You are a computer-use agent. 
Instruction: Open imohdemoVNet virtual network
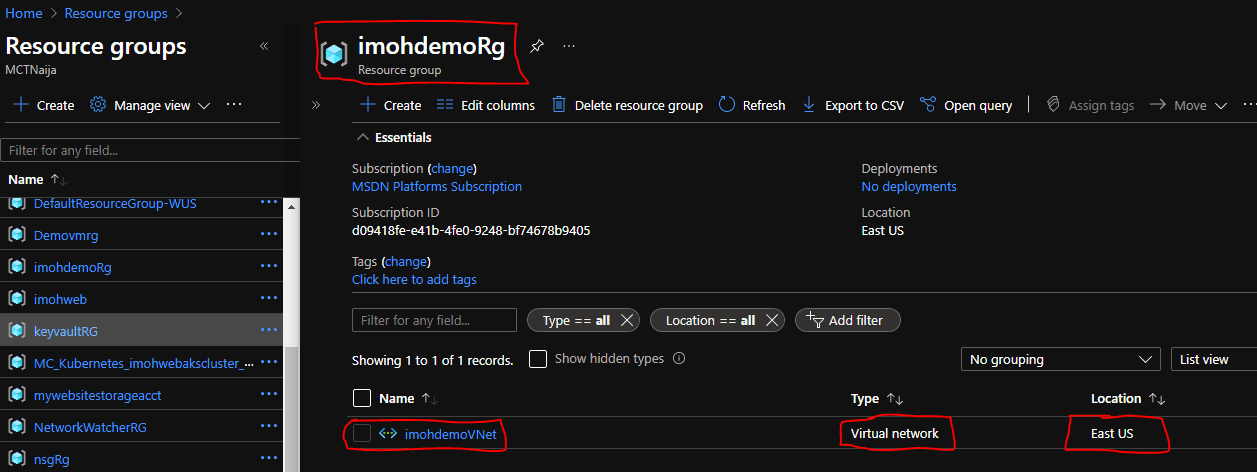click(450, 434)
